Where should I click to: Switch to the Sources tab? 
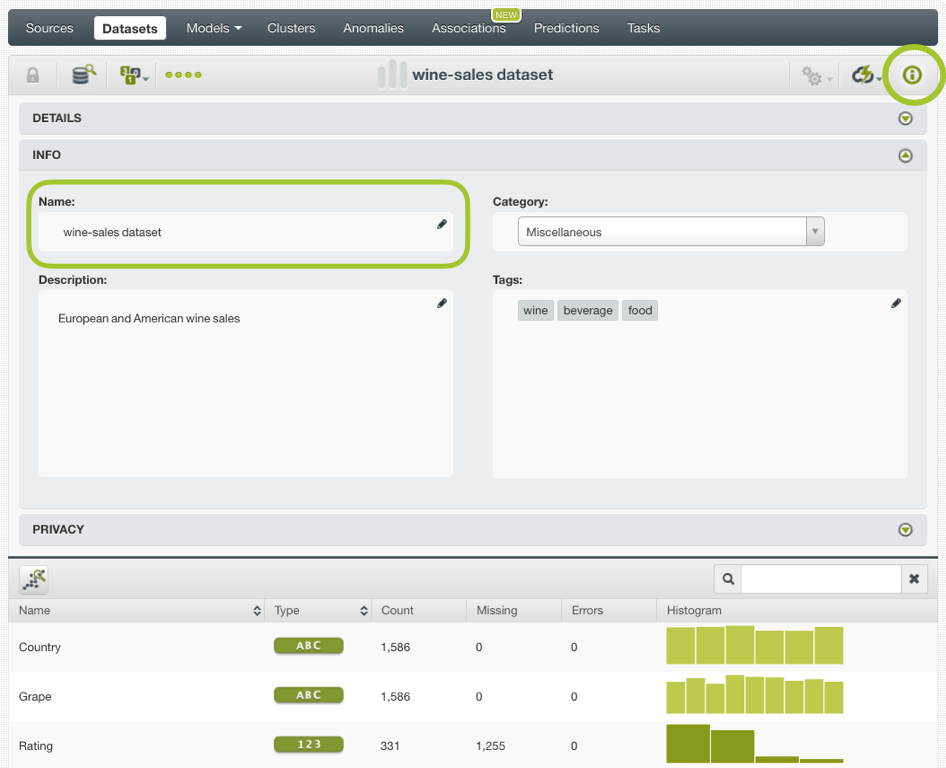coord(50,28)
